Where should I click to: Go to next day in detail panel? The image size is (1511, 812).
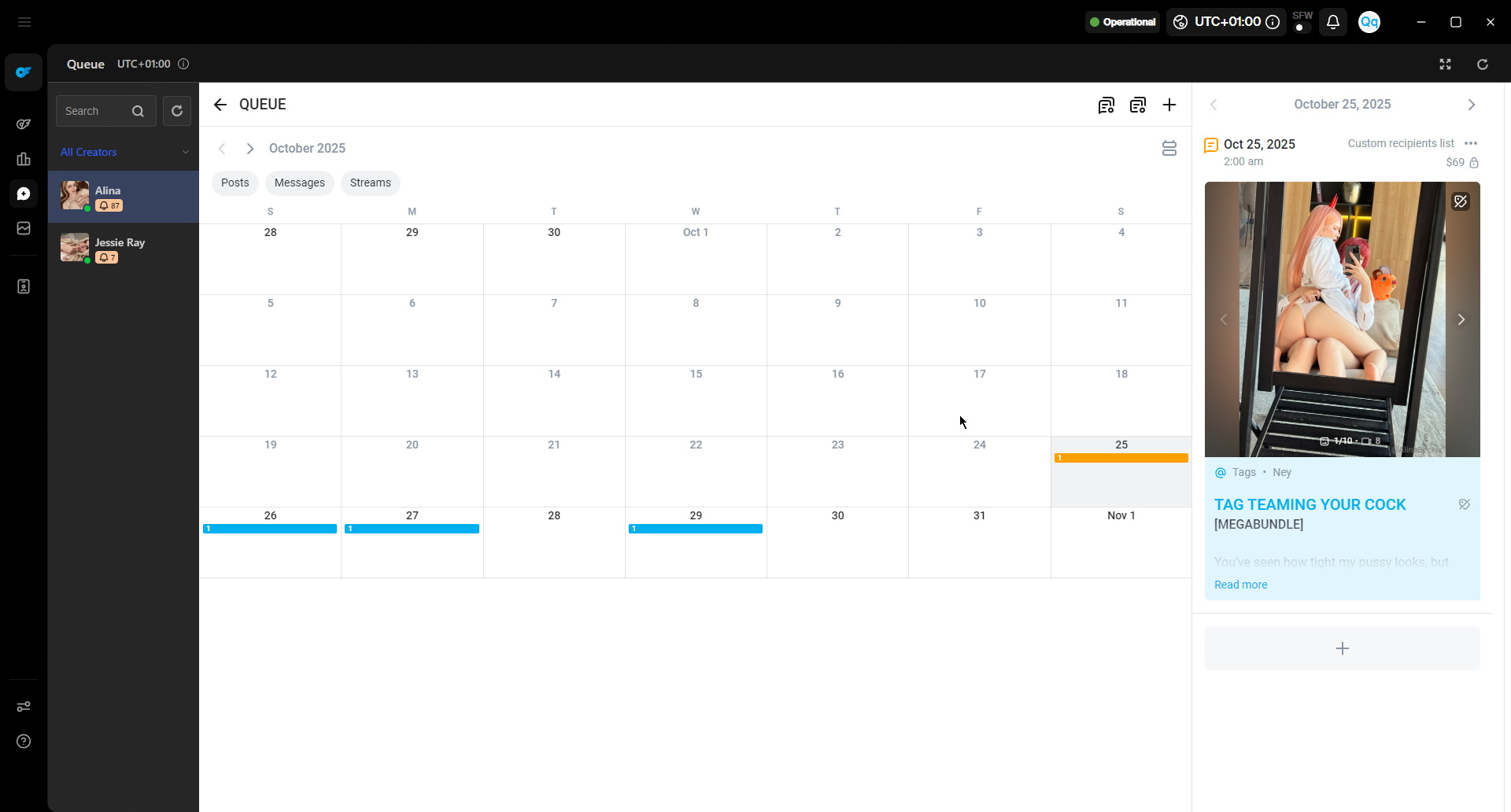click(x=1472, y=105)
